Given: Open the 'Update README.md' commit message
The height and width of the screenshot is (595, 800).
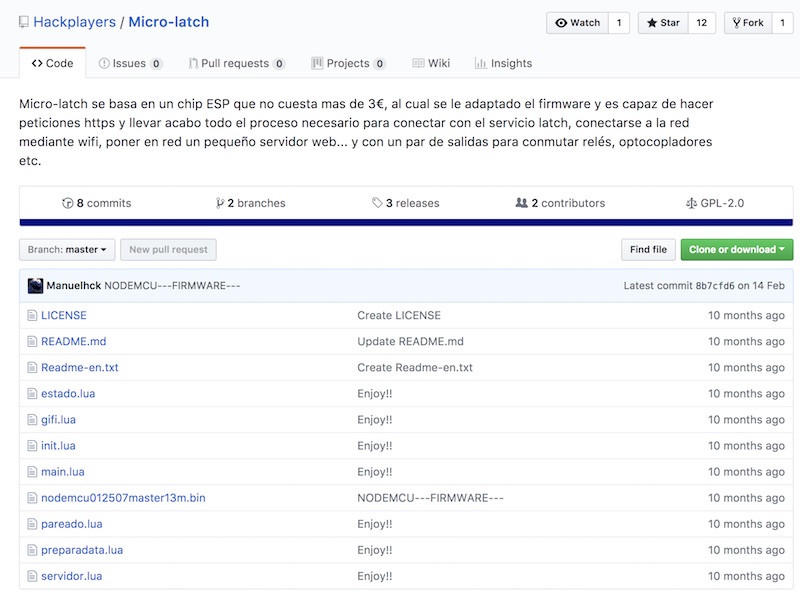Looking at the screenshot, I should pos(410,341).
